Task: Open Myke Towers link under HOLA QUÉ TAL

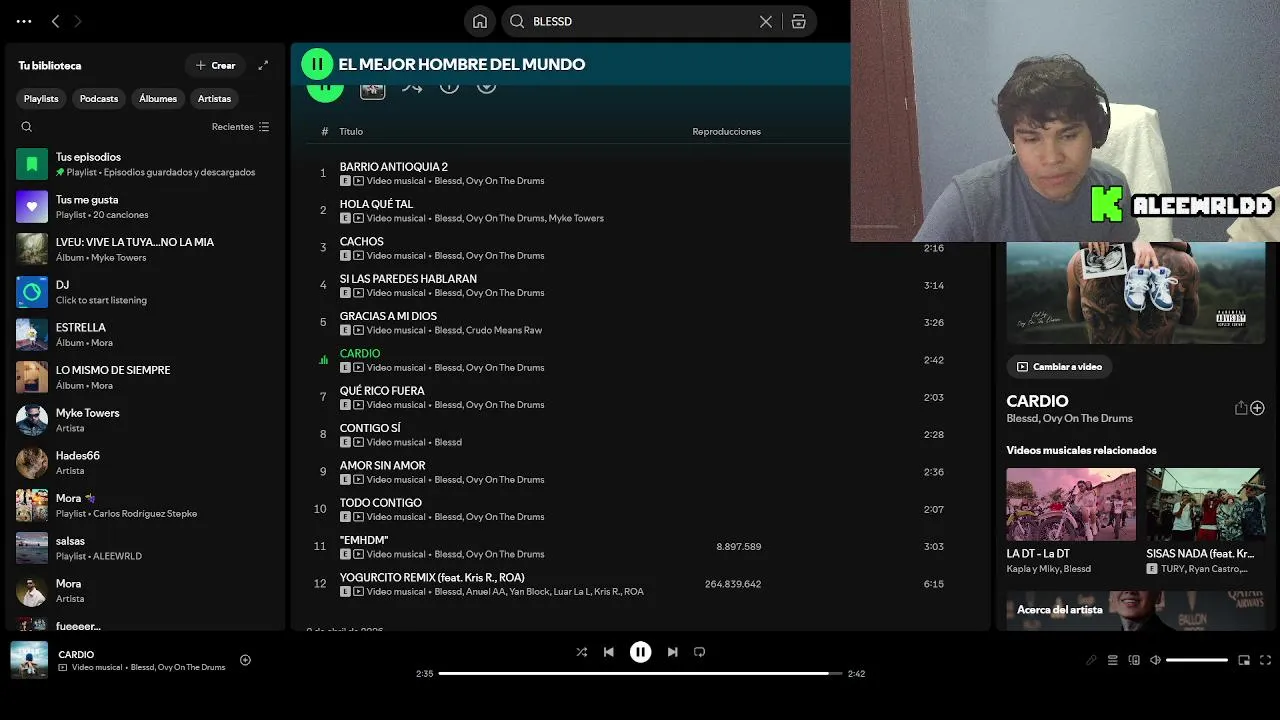Action: (576, 218)
